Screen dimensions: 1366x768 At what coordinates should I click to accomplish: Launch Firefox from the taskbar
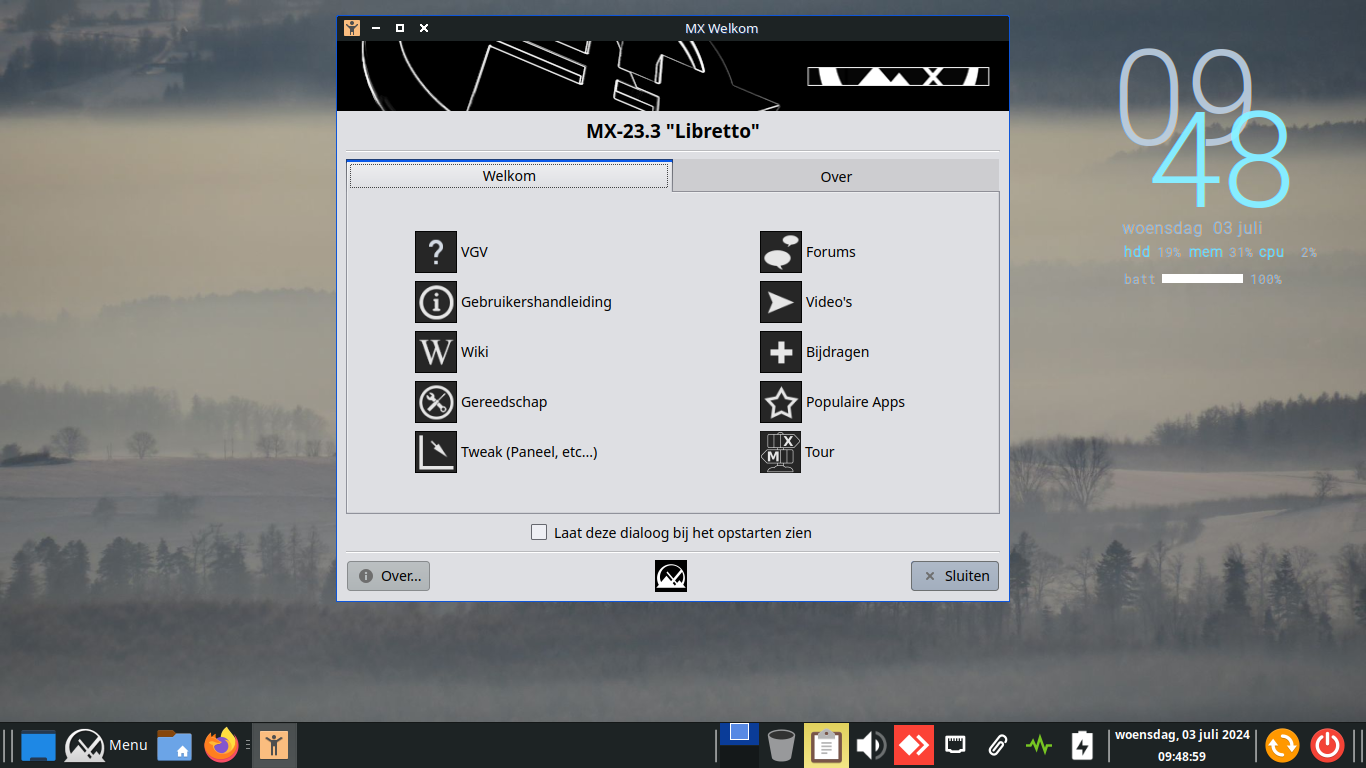point(221,745)
